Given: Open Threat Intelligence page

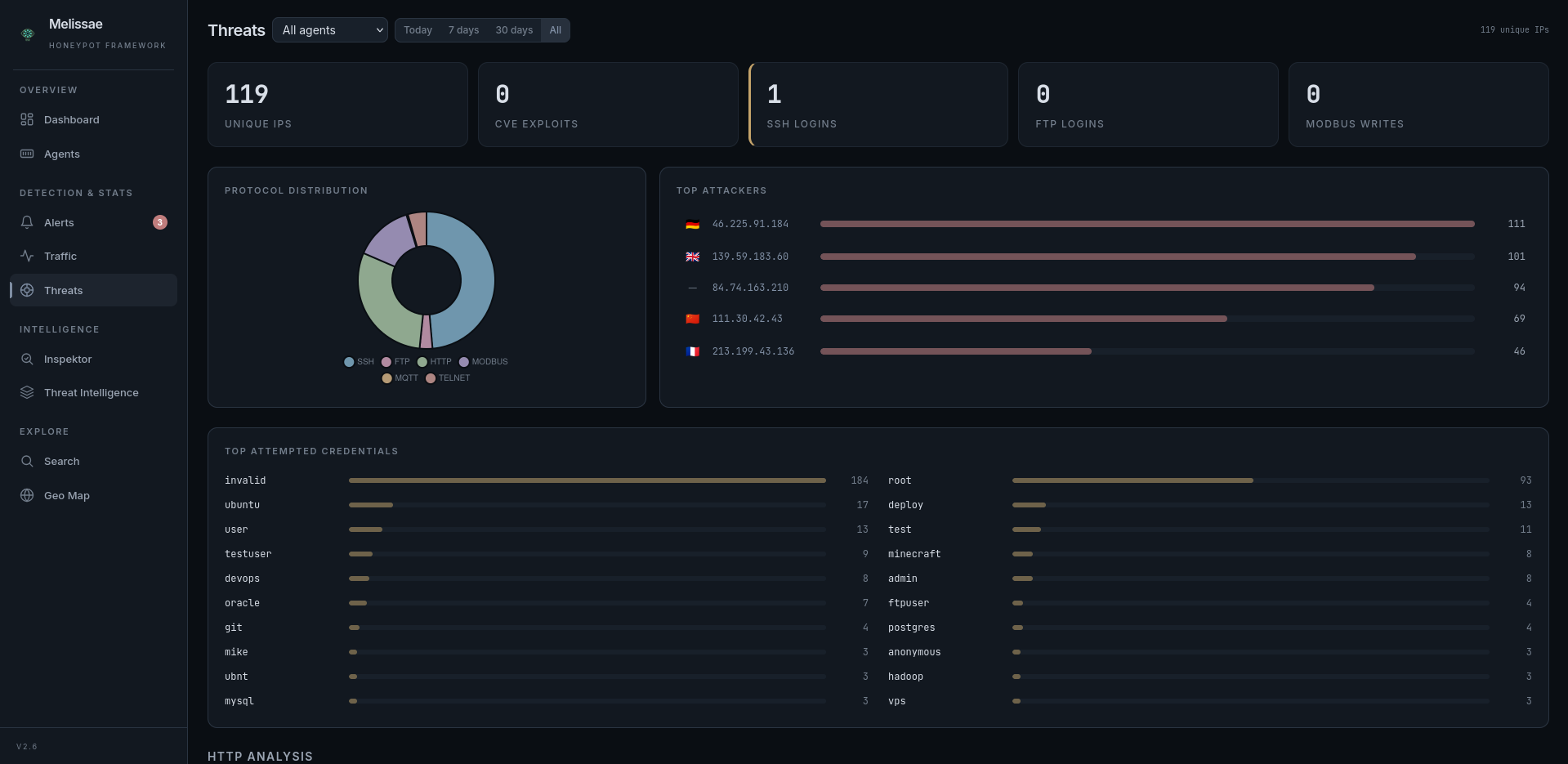Looking at the screenshot, I should coord(93,392).
